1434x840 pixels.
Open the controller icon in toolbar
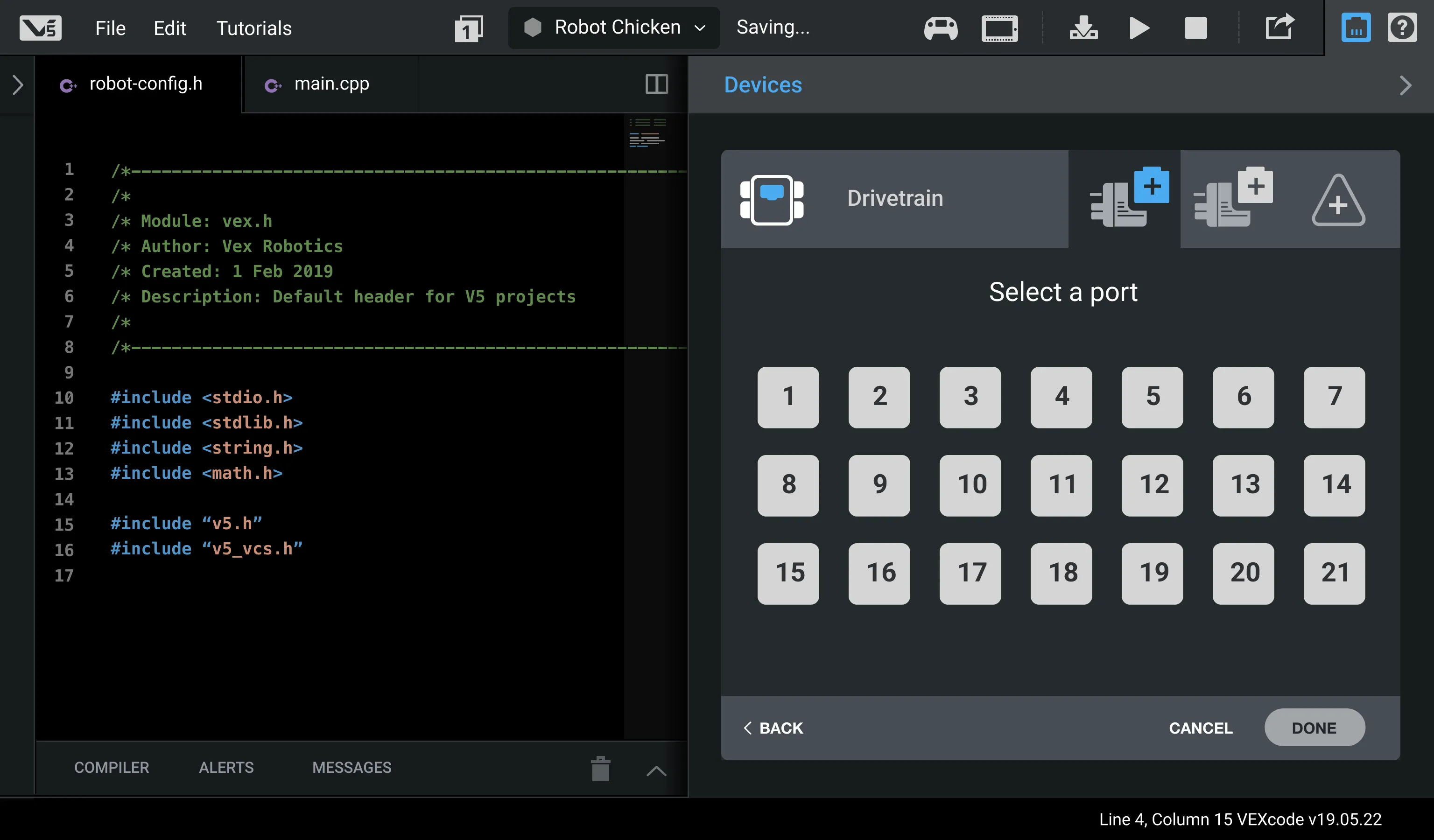click(941, 28)
